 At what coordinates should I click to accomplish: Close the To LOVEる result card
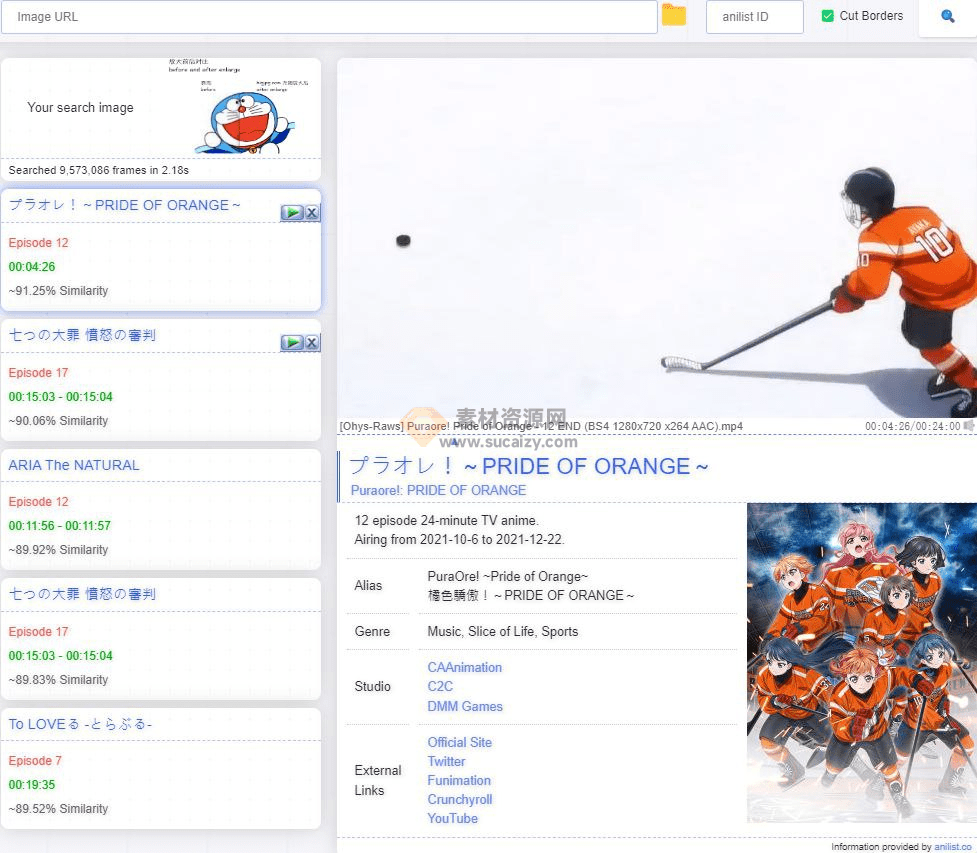click(311, 724)
